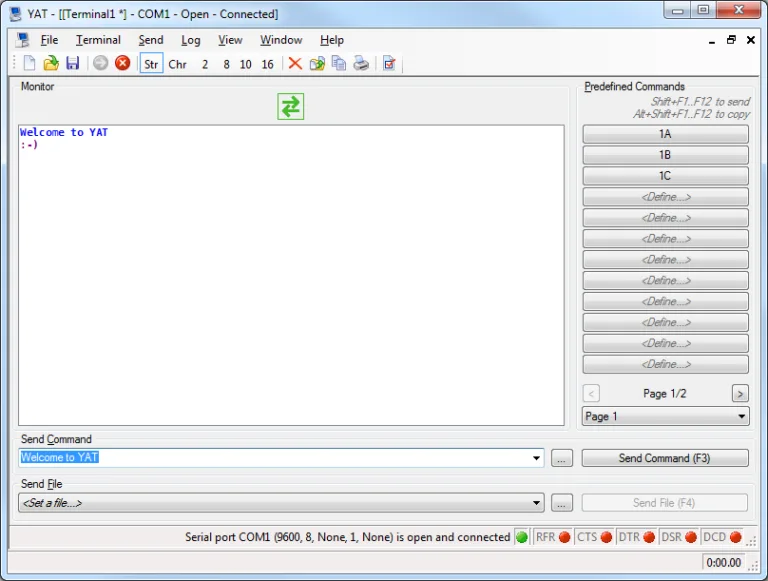Click the green bidirectional arrows monitor icon
This screenshot has width=768, height=581.
click(x=290, y=106)
